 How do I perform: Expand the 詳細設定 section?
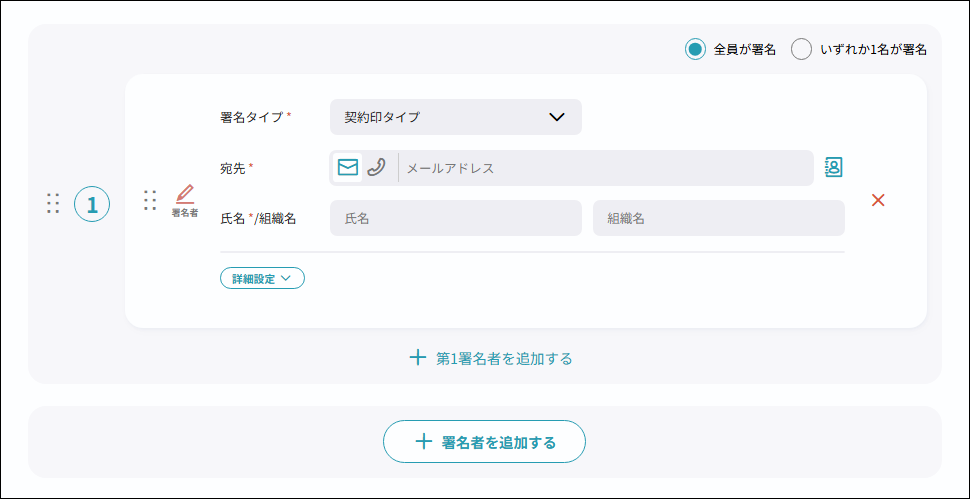[x=262, y=279]
